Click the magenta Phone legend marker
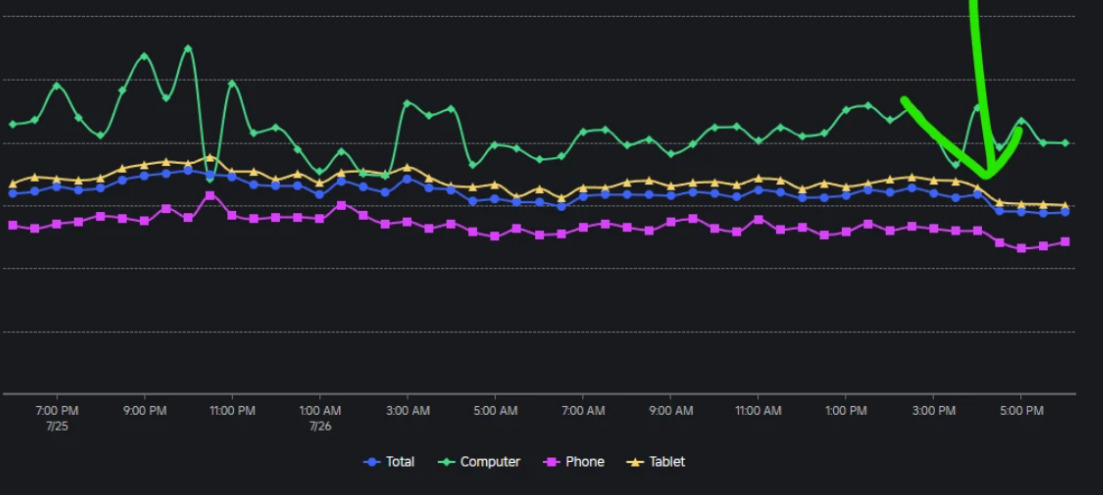Image resolution: width=1103 pixels, height=495 pixels. click(549, 462)
